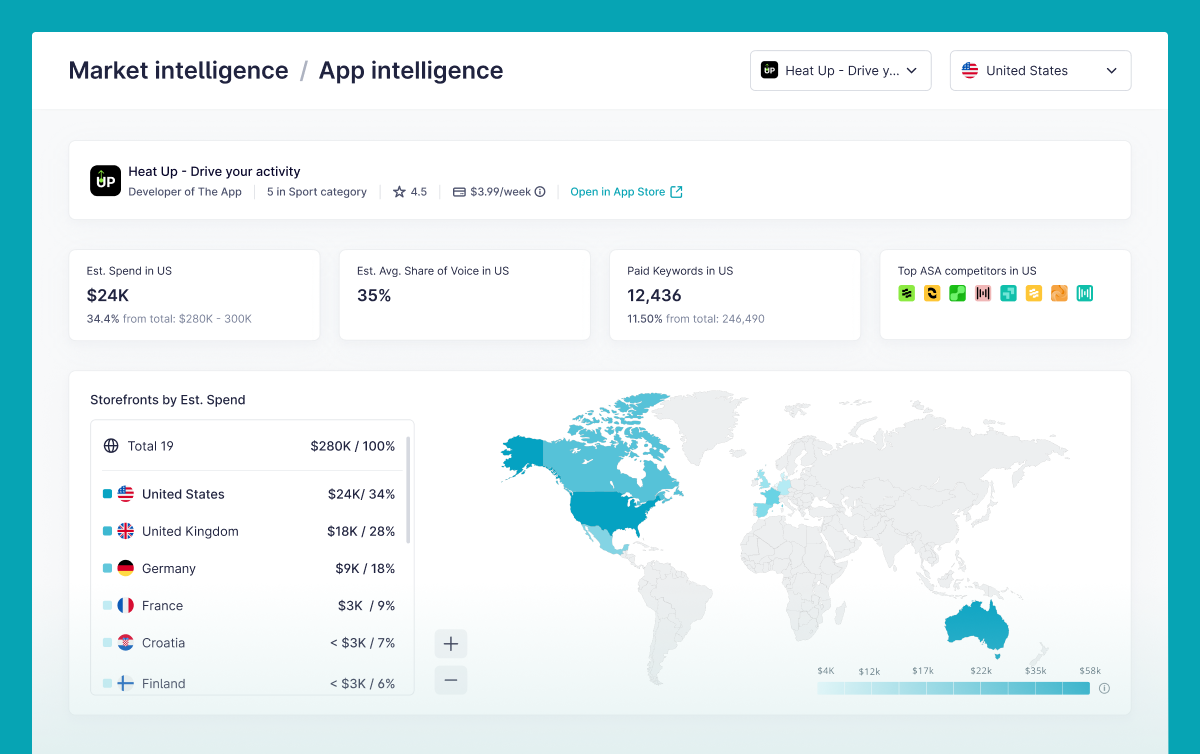Select the United Kingdom storefront row

tap(249, 531)
